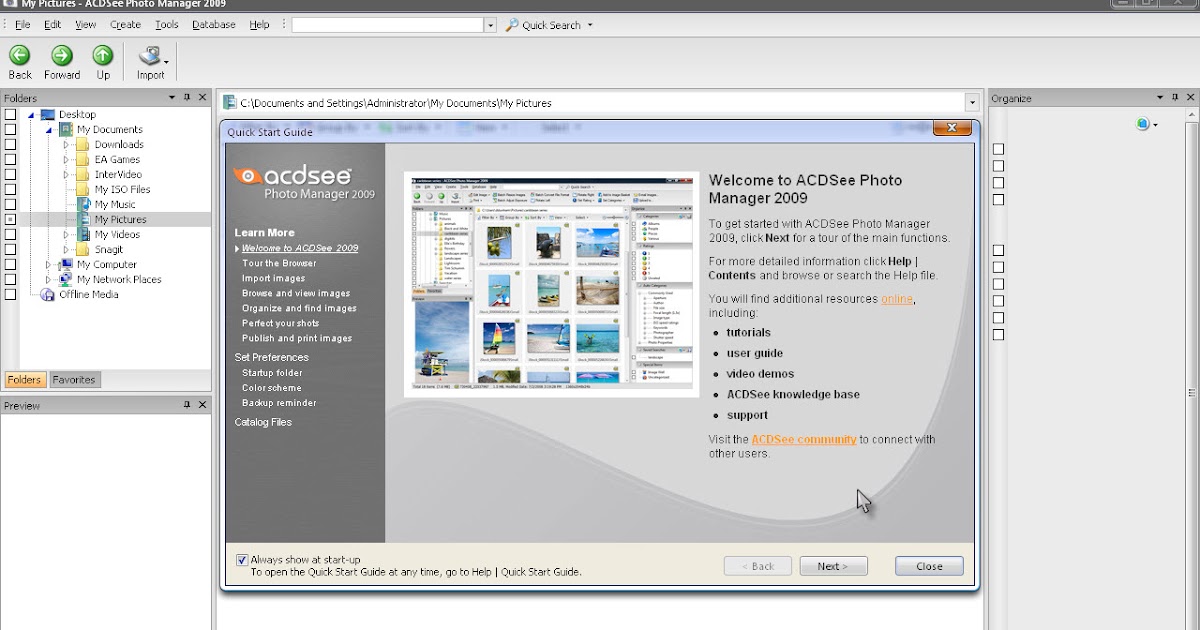Screen dimensions: 1200x630
Task: Open the Quick Search dropdown arrow
Action: click(x=590, y=25)
